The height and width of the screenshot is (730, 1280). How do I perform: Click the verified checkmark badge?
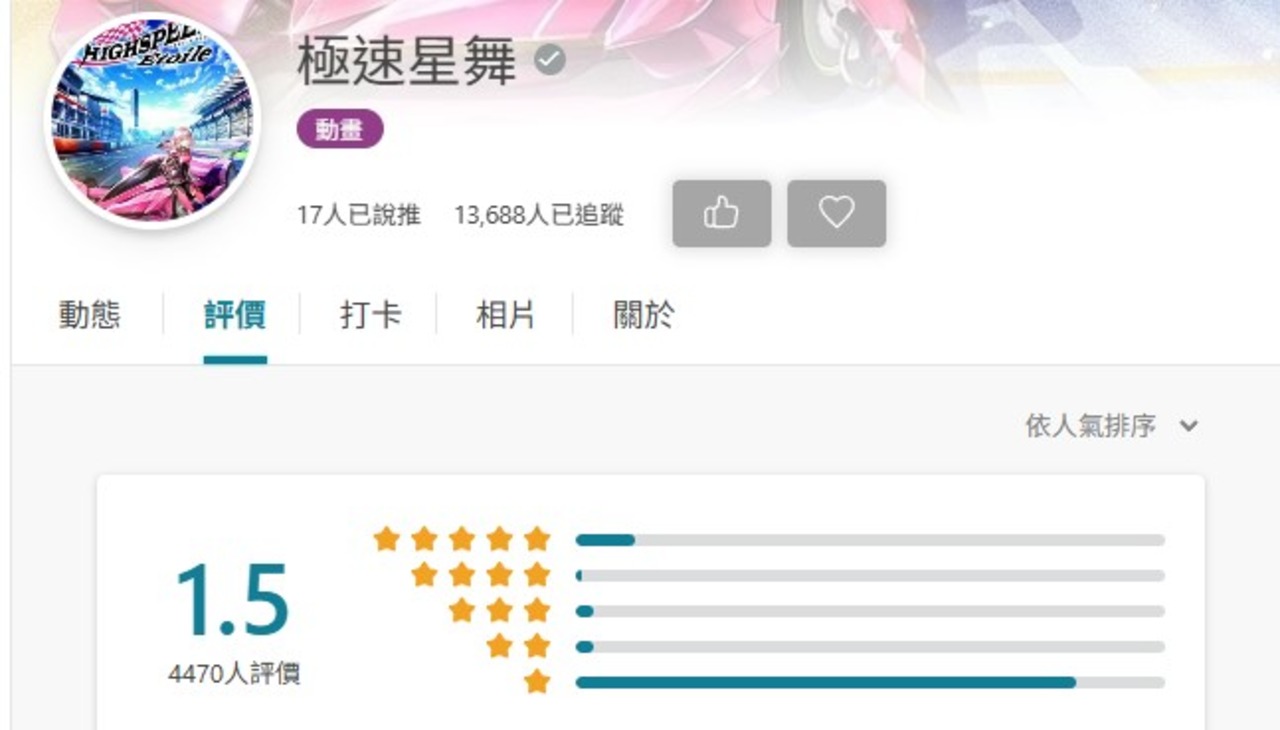tap(549, 61)
